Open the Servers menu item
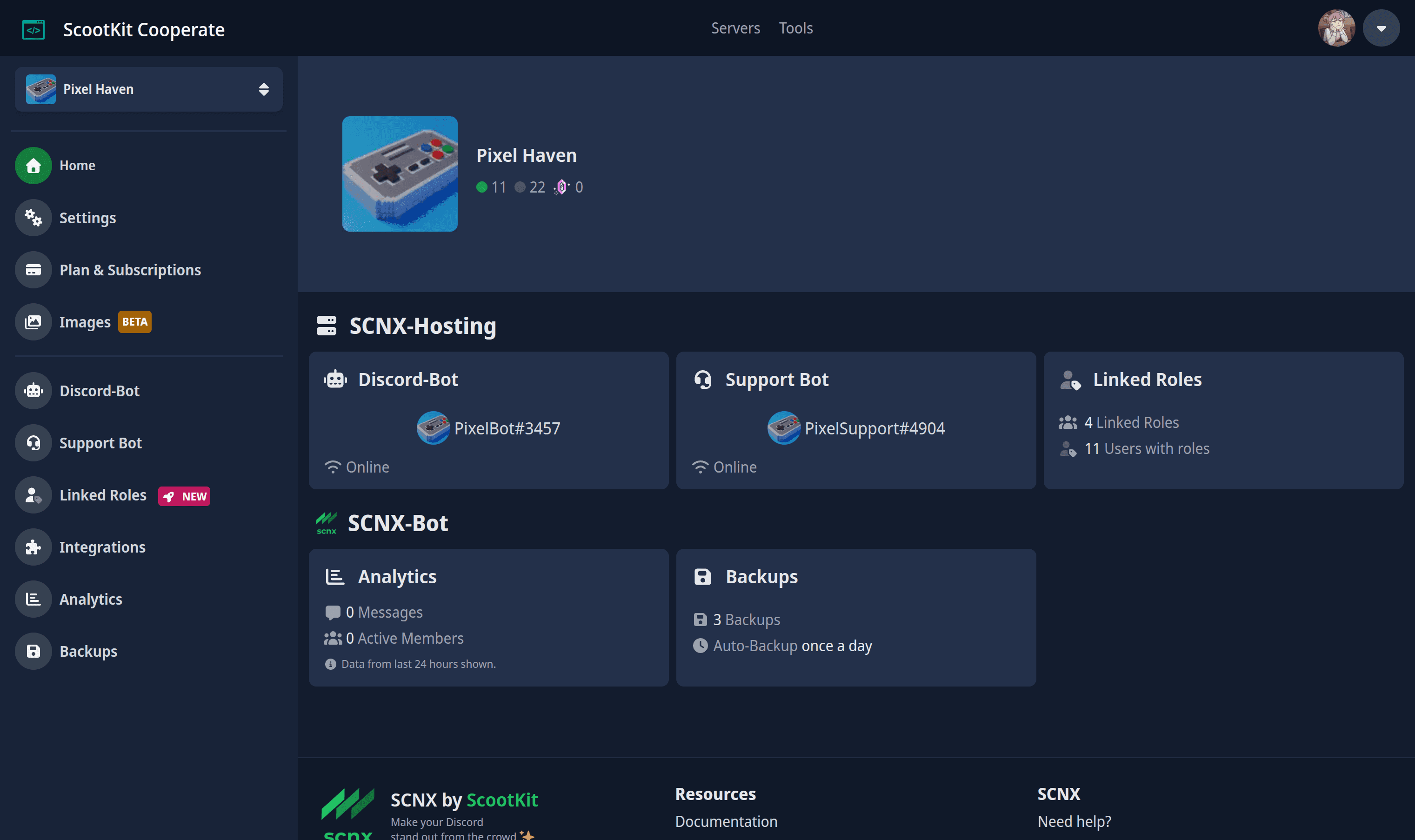The width and height of the screenshot is (1415, 840). 735,28
